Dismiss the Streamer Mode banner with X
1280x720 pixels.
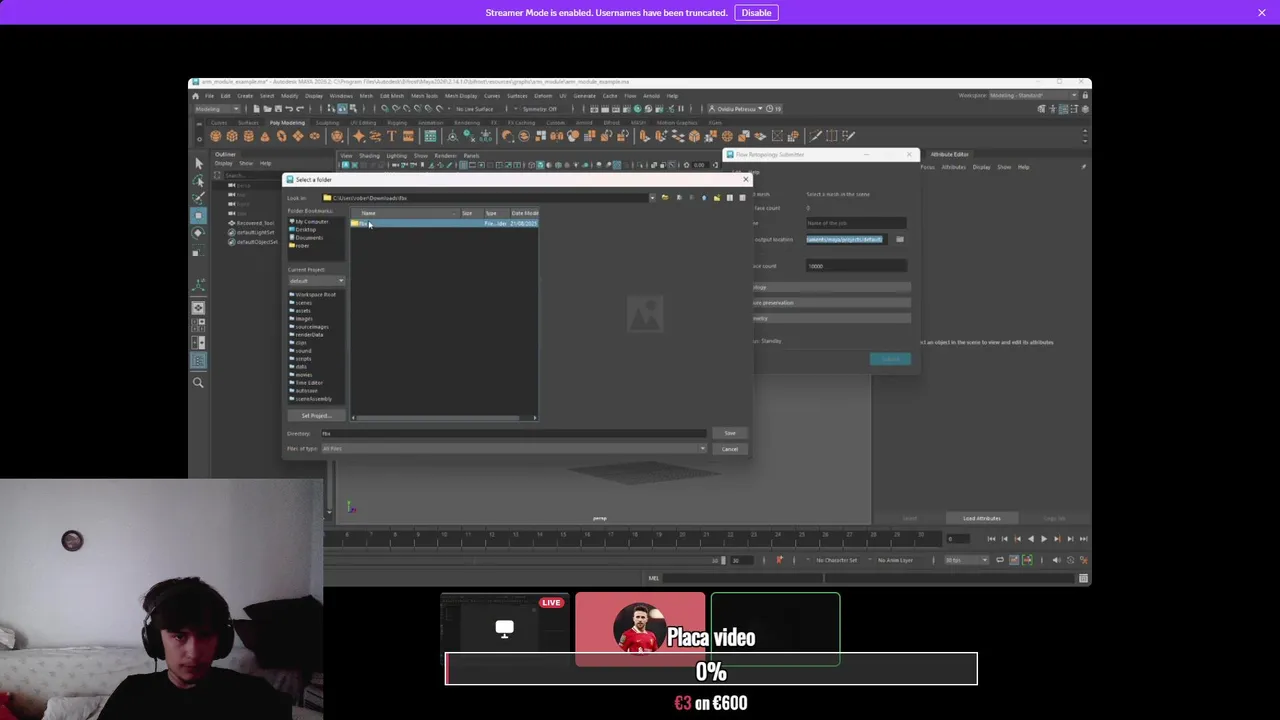pos(1262,13)
